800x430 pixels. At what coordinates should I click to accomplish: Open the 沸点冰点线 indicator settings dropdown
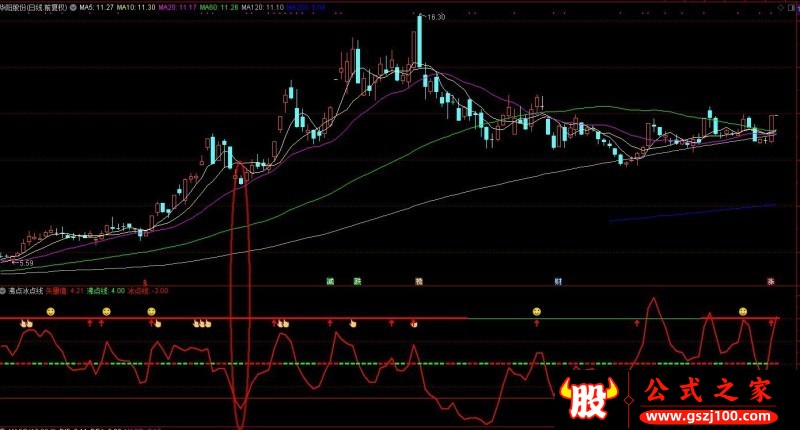pyautogui.click(x=3, y=291)
